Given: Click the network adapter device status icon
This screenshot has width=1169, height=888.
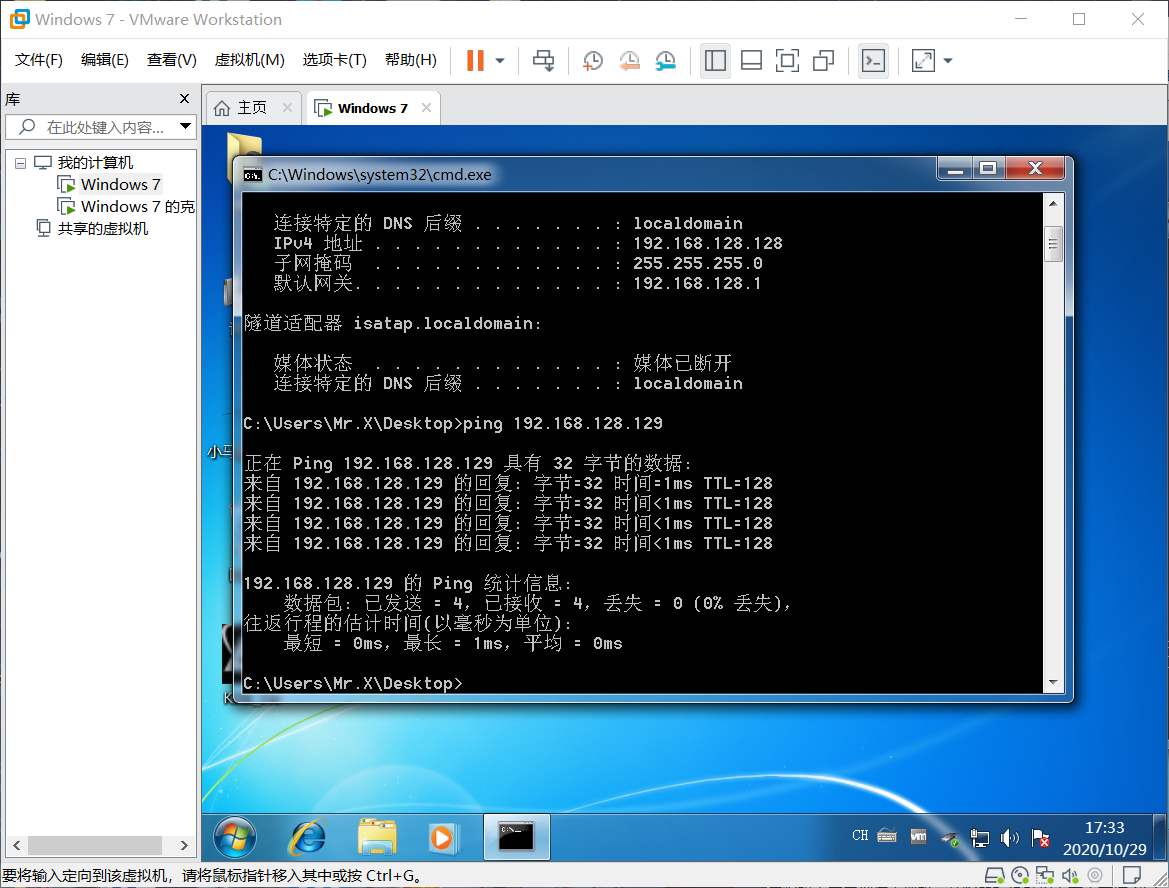Looking at the screenshot, I should coord(1044,875).
